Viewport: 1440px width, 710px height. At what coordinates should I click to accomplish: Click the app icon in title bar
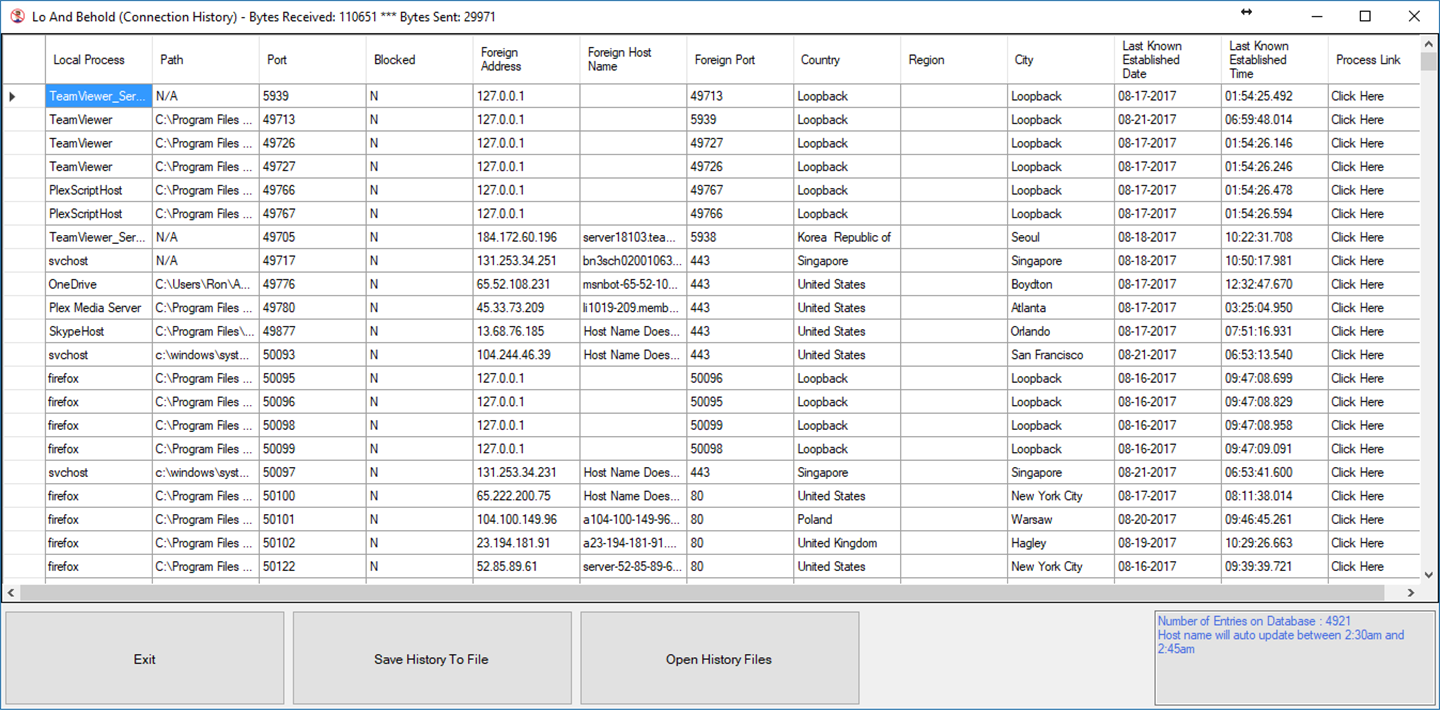(16, 16)
